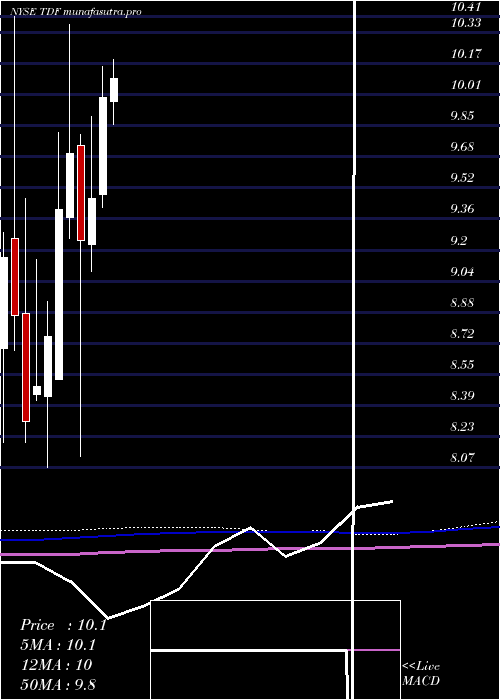Click the red candlestick with body reaching 9.68
The width and height of the screenshot is (500, 700).
click(81, 193)
